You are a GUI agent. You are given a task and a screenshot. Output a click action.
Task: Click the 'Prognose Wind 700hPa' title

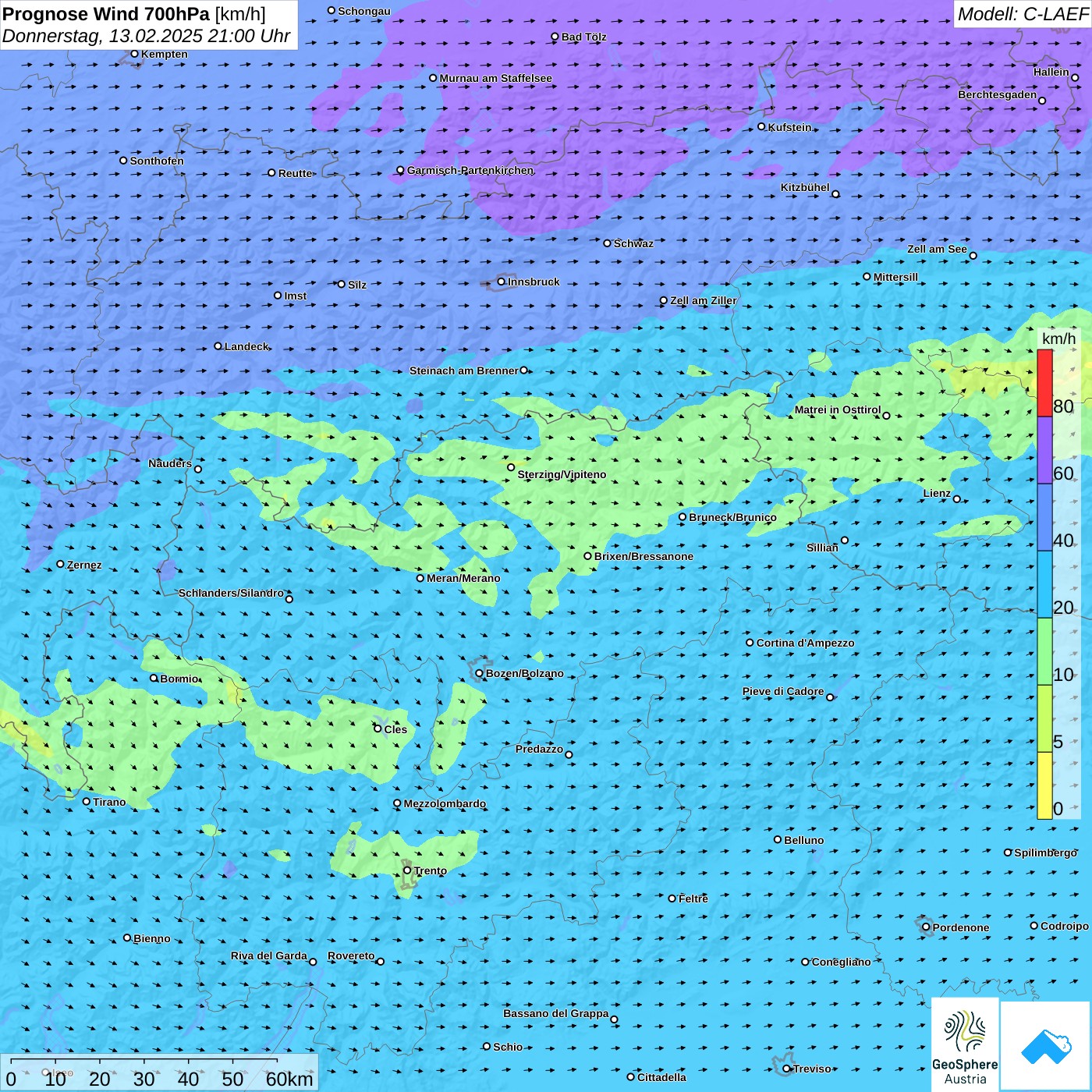(x=107, y=14)
